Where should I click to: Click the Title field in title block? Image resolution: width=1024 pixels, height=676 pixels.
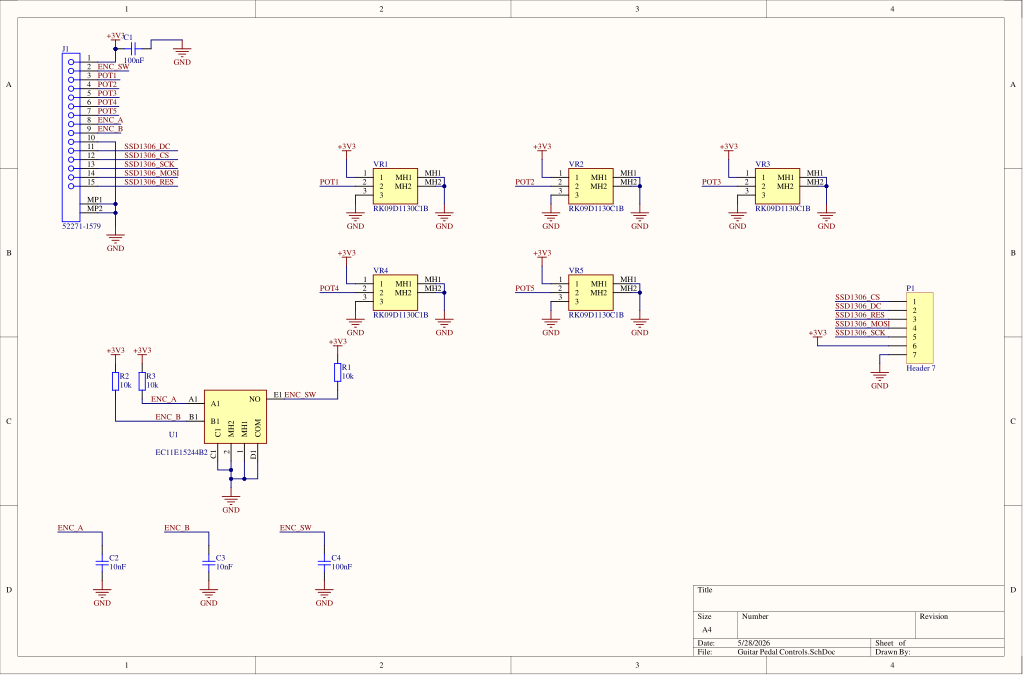click(x=848, y=598)
